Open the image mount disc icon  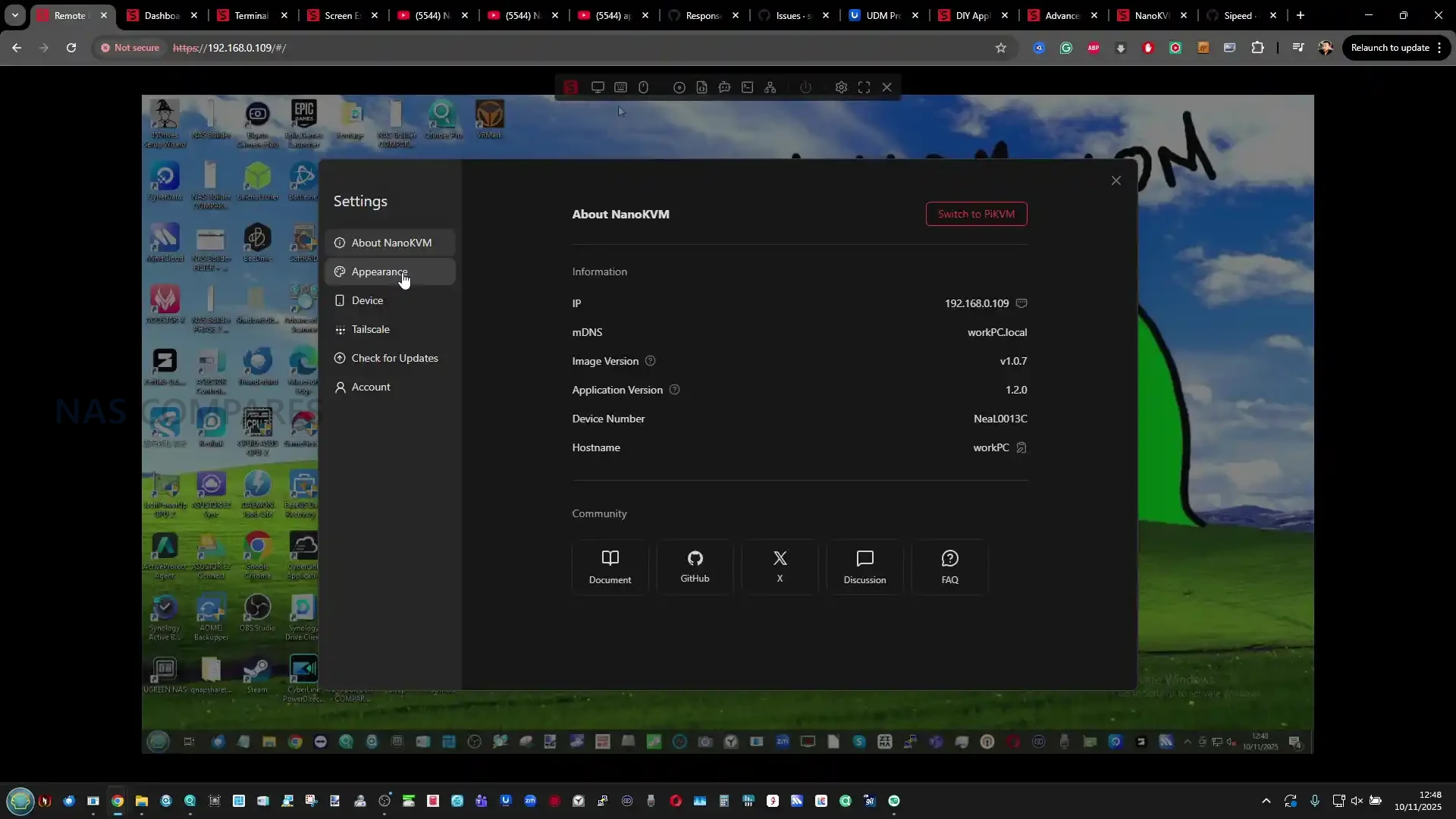coord(679,87)
